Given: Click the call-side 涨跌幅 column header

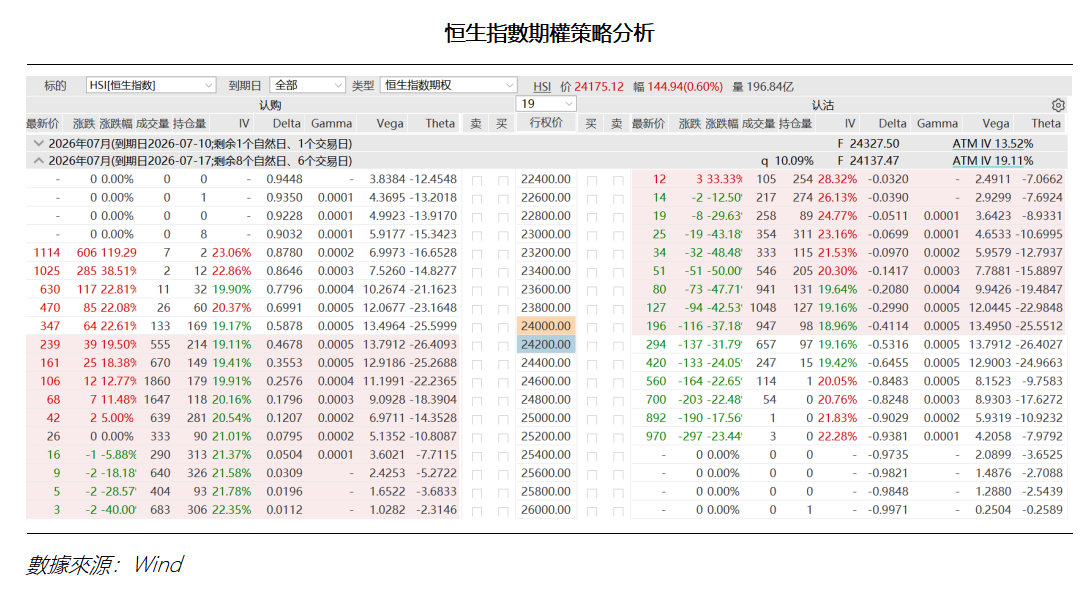Looking at the screenshot, I should tap(116, 124).
